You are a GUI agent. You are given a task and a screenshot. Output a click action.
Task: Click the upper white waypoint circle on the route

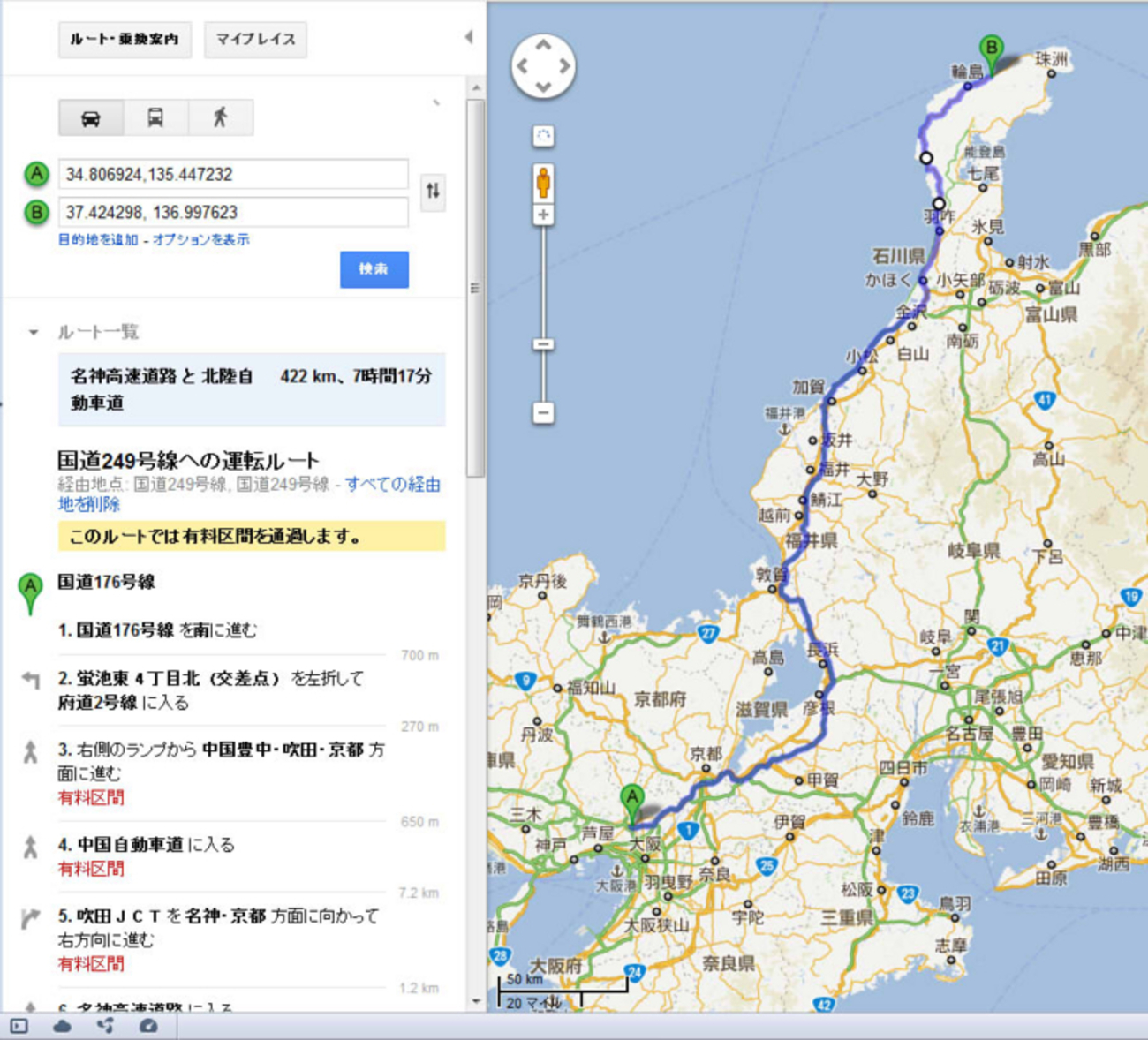(x=925, y=158)
